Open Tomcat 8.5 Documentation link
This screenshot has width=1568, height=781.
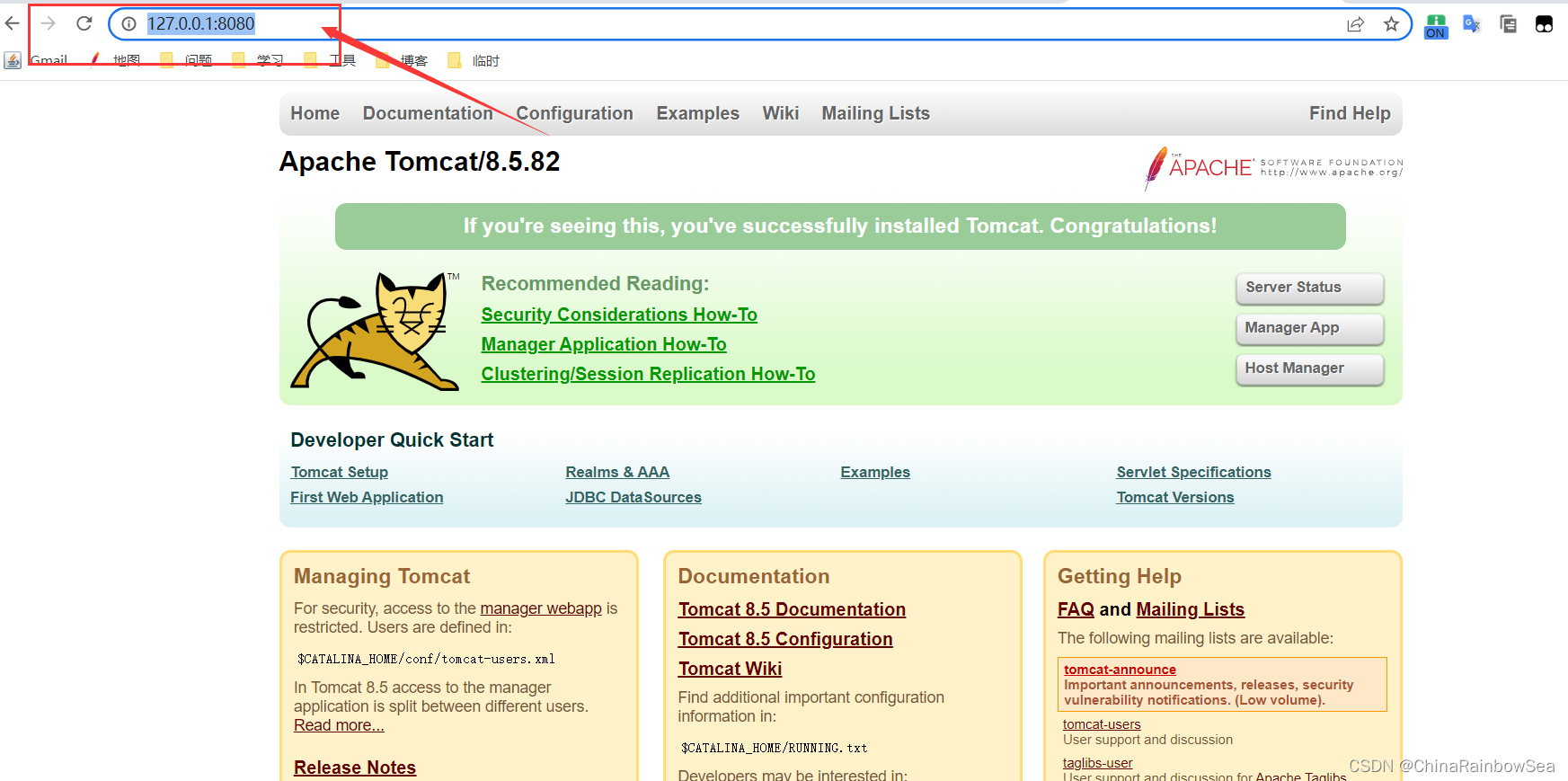(x=792, y=609)
